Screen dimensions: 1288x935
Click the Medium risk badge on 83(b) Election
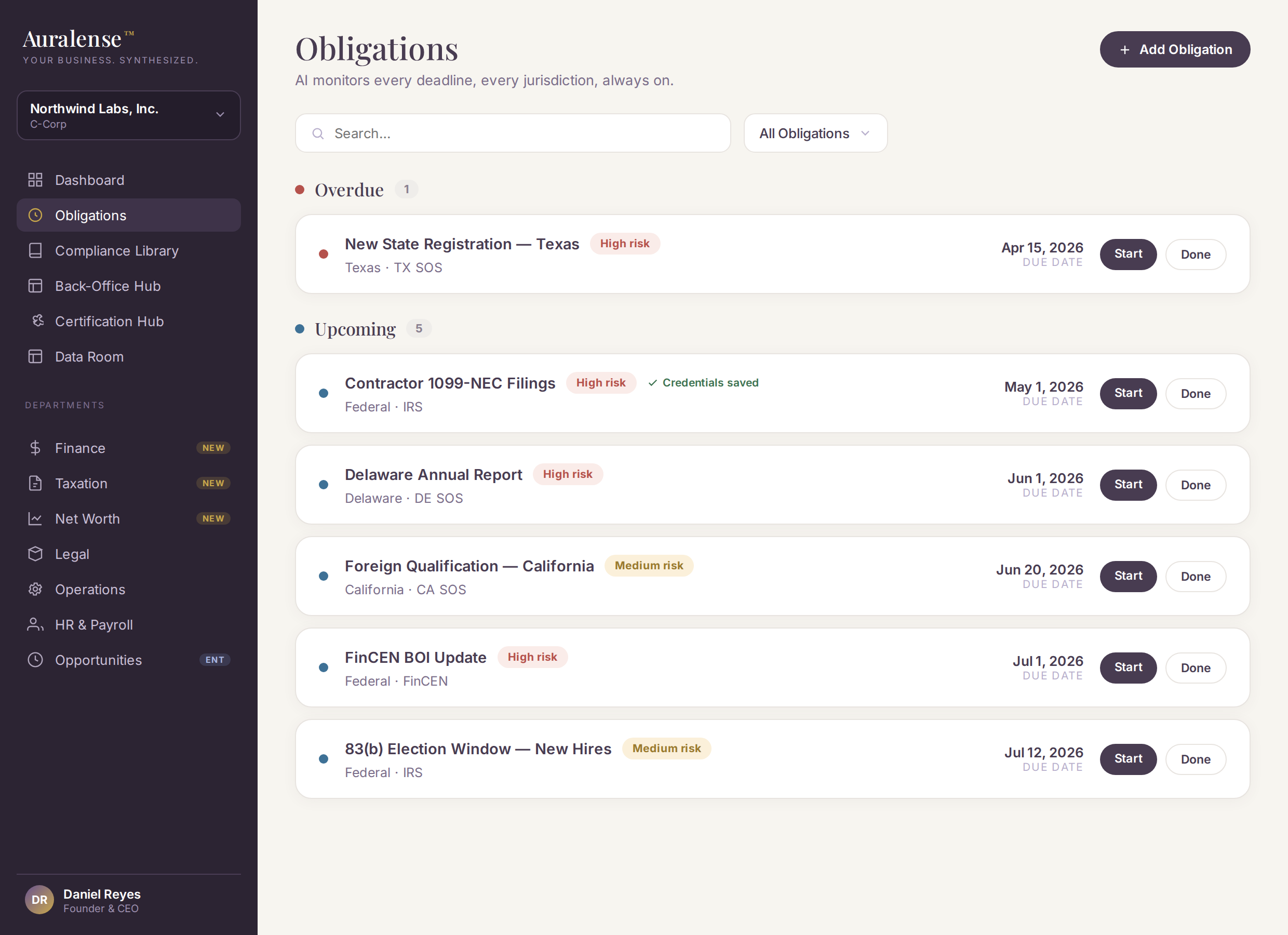[667, 749]
